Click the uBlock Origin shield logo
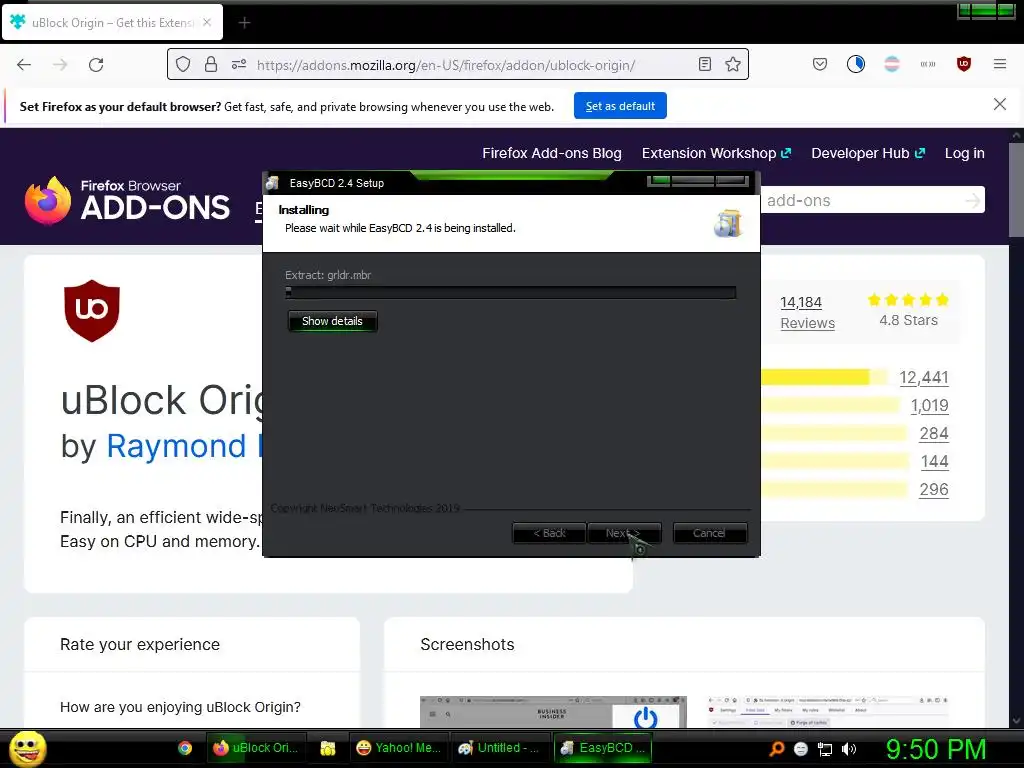 coord(91,311)
